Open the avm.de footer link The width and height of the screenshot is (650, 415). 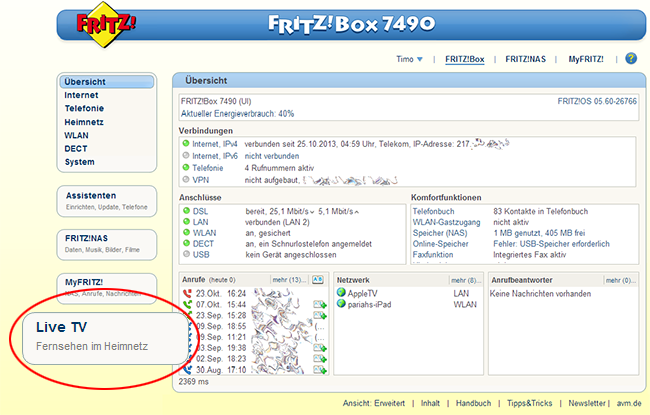(x=629, y=403)
